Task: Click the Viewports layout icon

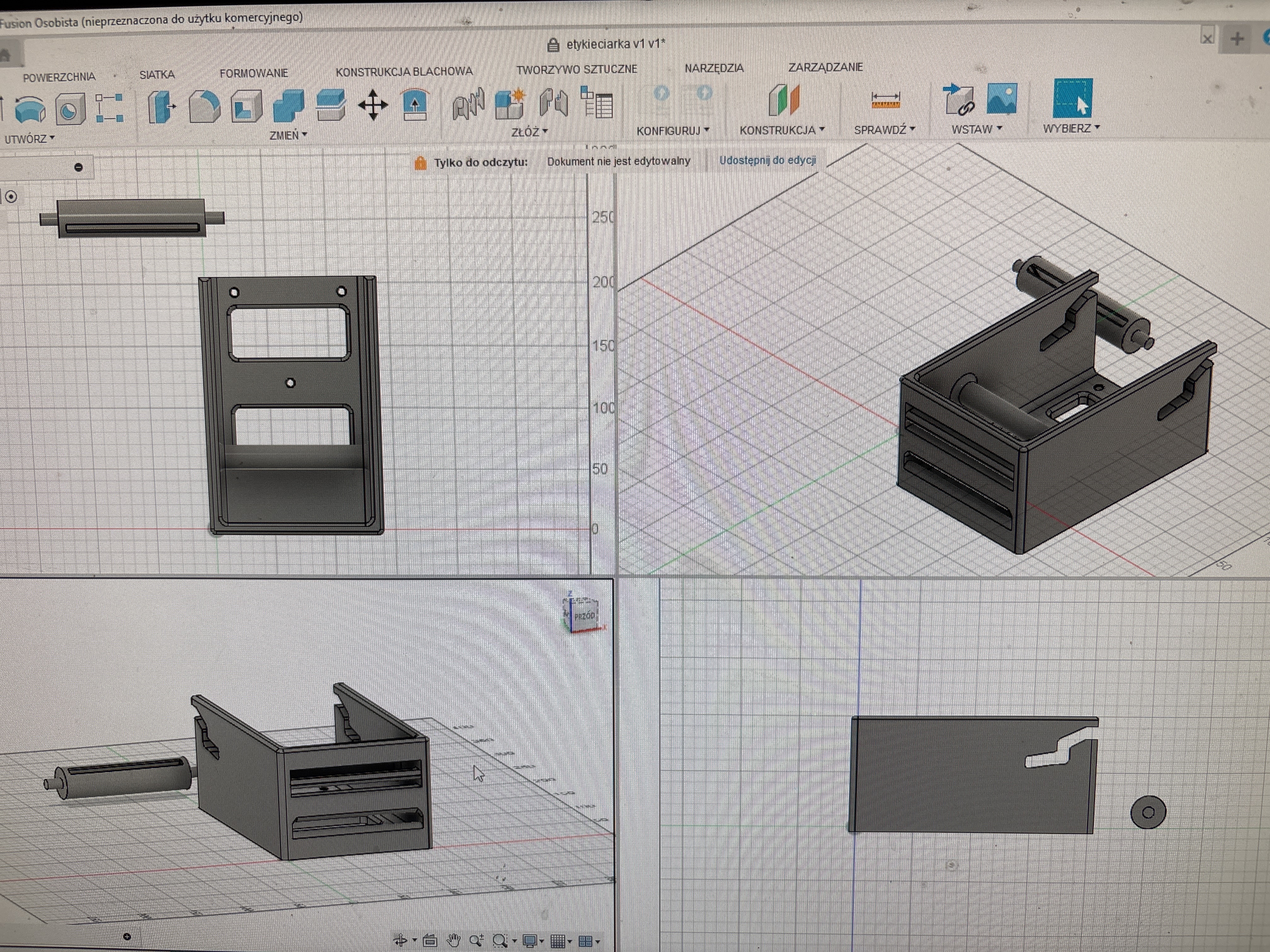Action: click(585, 941)
